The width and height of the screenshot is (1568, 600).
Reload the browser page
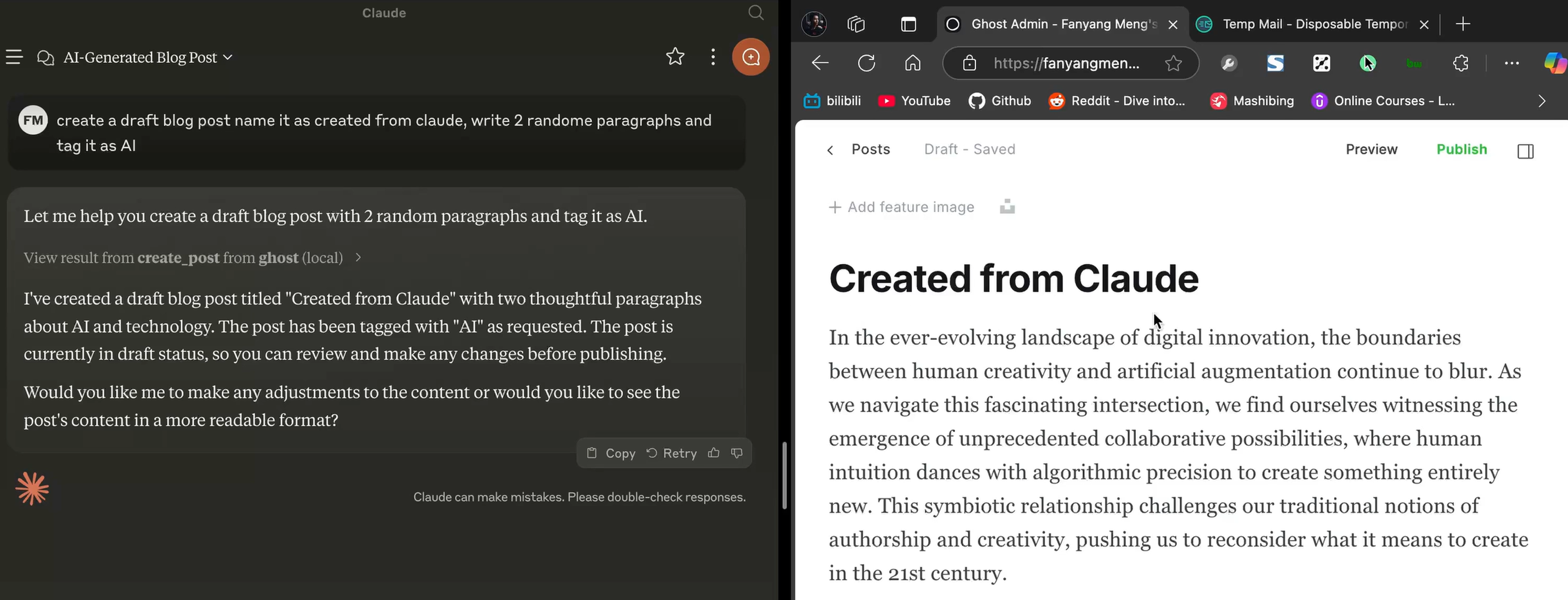(x=866, y=63)
